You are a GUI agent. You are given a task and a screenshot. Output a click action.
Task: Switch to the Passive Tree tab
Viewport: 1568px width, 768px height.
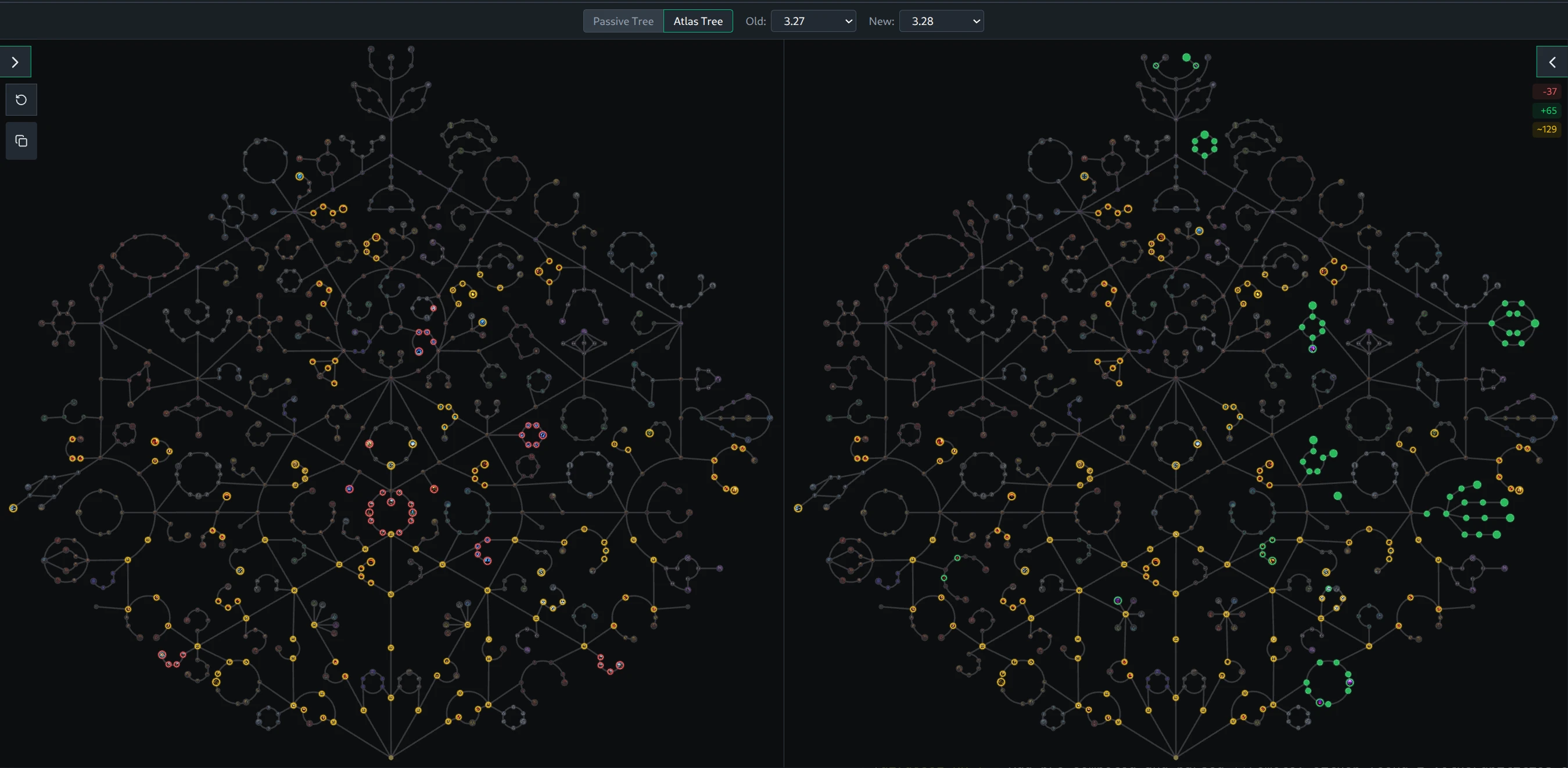point(623,21)
